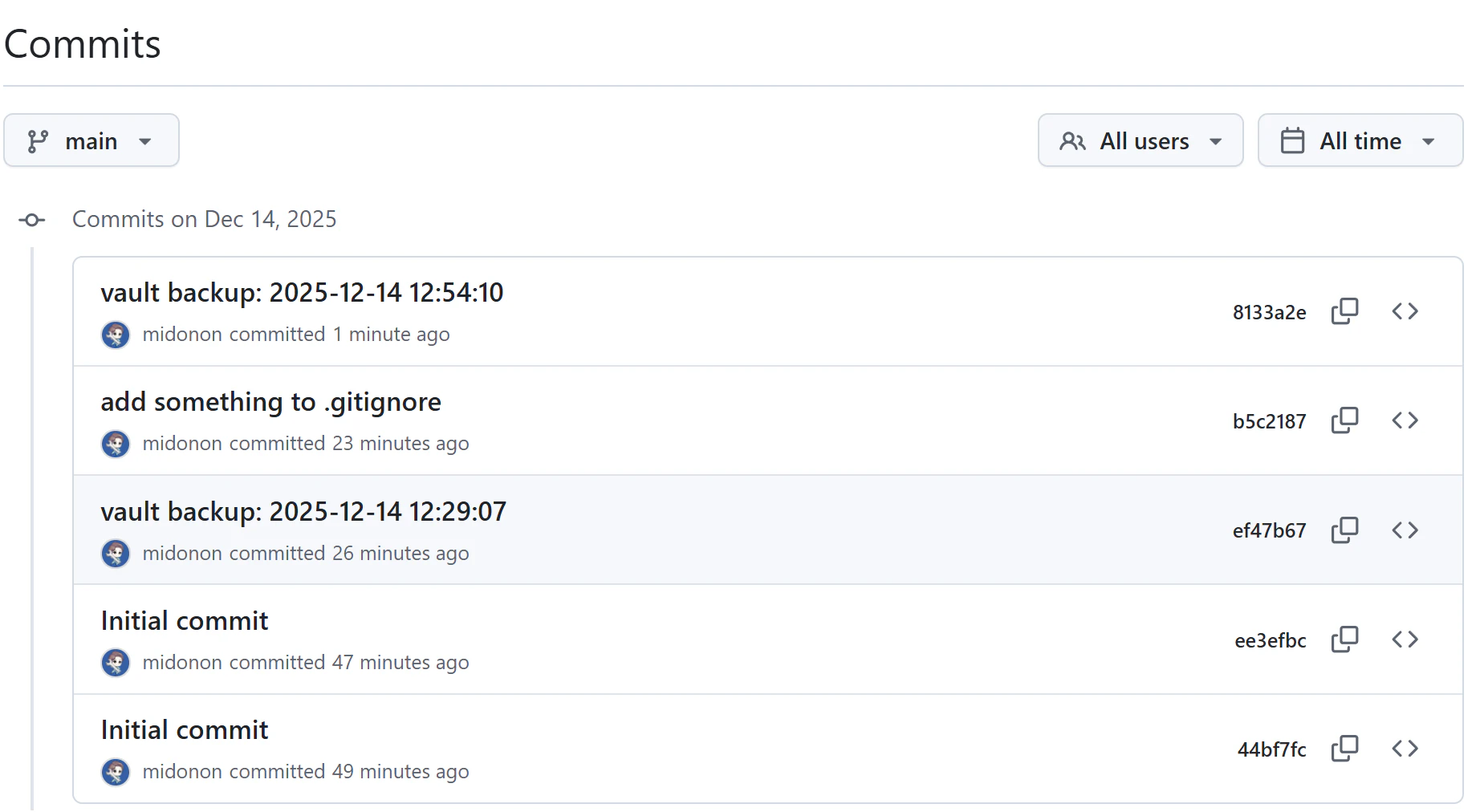Open the 12:29:07 vault backup commit
The width and height of the screenshot is (1476, 812).
point(303,512)
